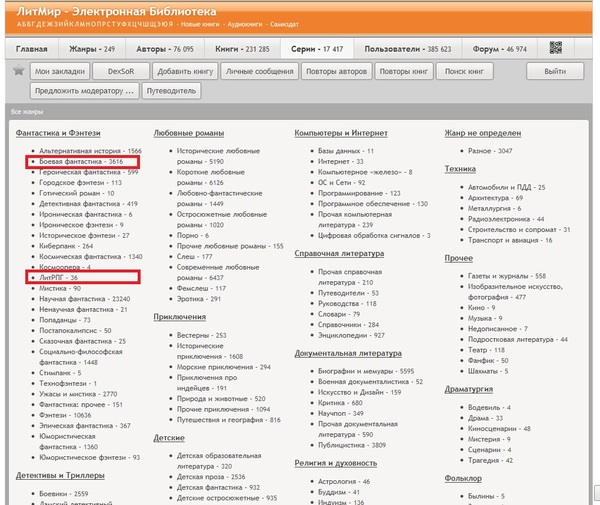Click the star favorites icon

[x=18, y=71]
